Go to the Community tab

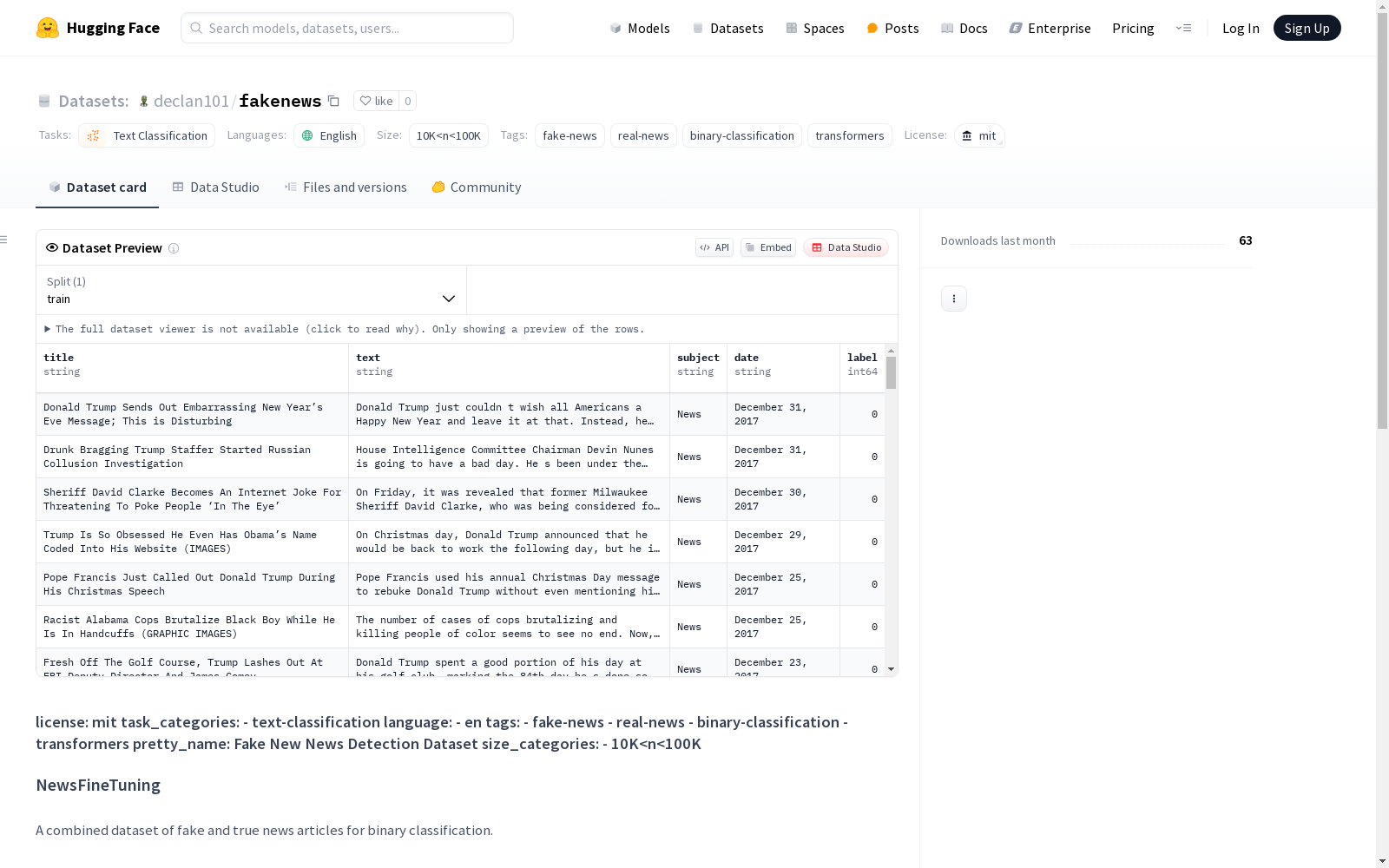tap(477, 187)
